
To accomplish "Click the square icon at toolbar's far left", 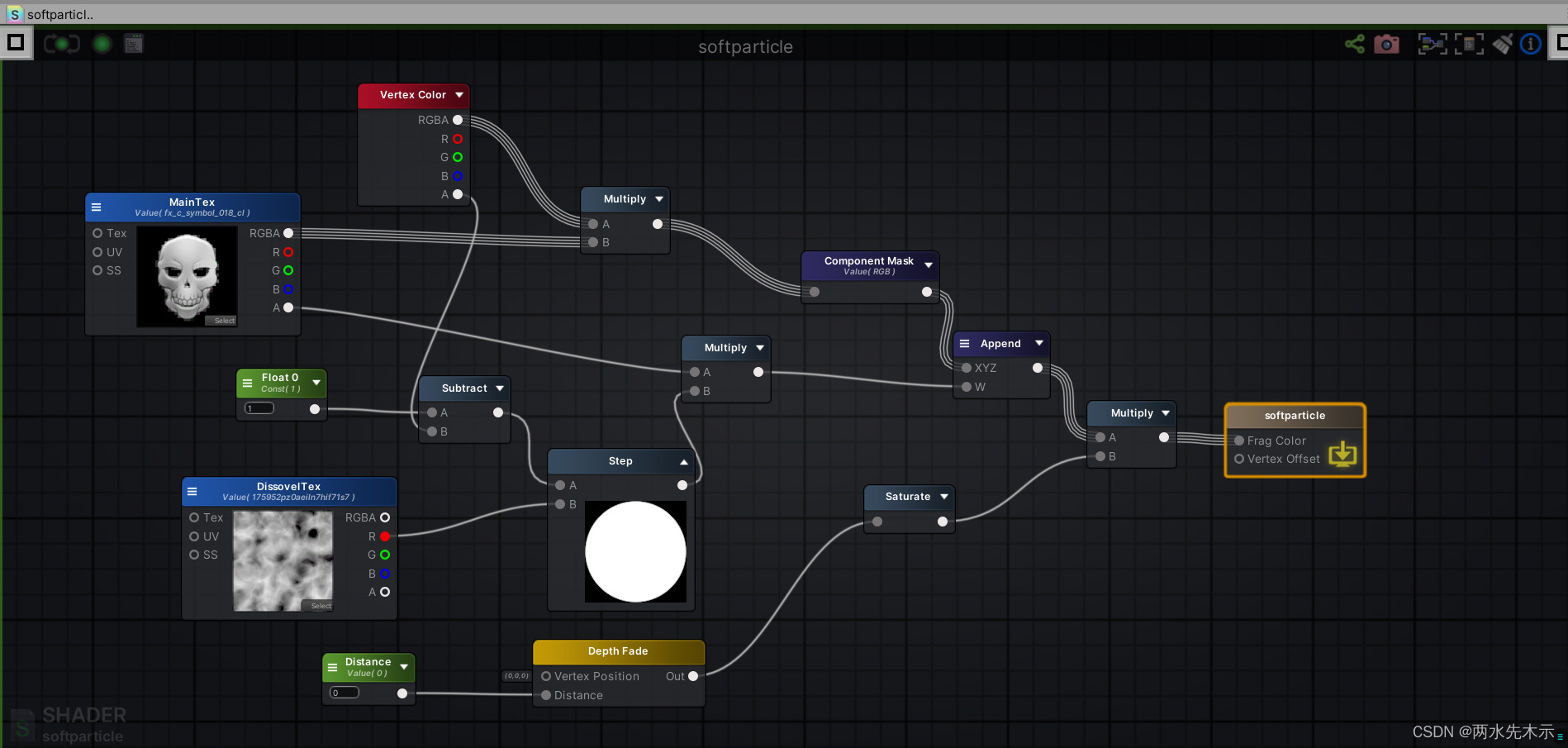I will point(16,43).
